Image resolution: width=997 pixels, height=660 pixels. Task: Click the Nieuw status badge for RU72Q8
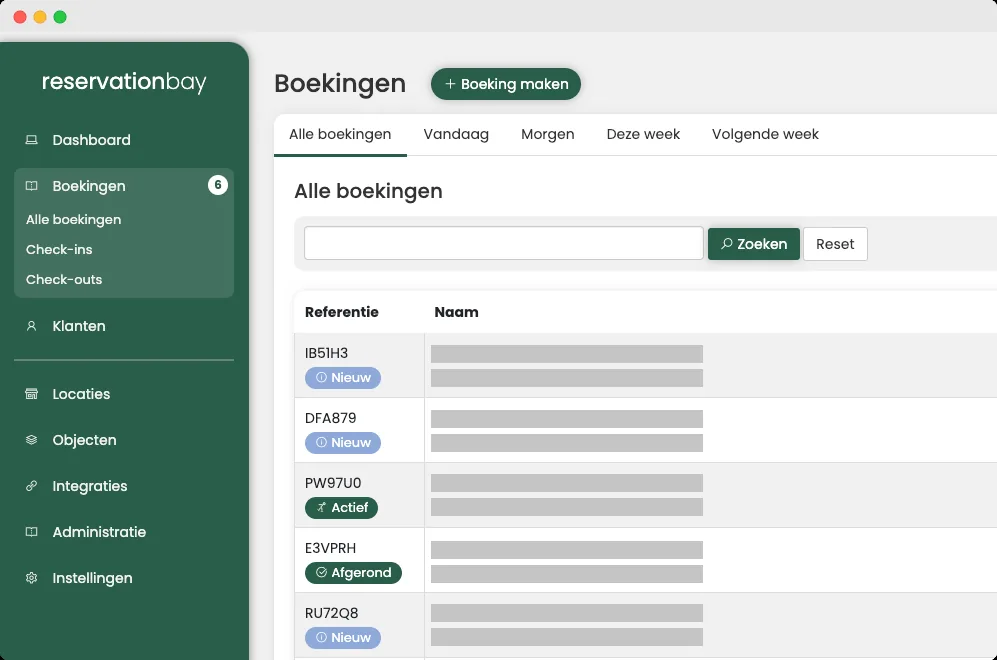coord(343,638)
